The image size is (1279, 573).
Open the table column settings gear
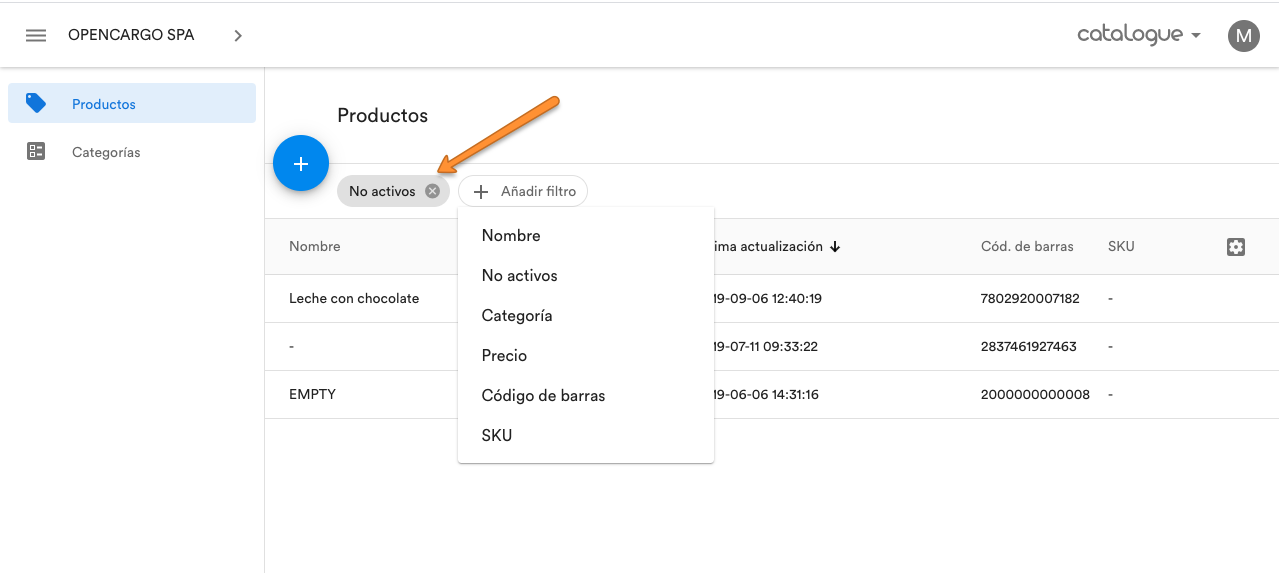click(x=1235, y=247)
